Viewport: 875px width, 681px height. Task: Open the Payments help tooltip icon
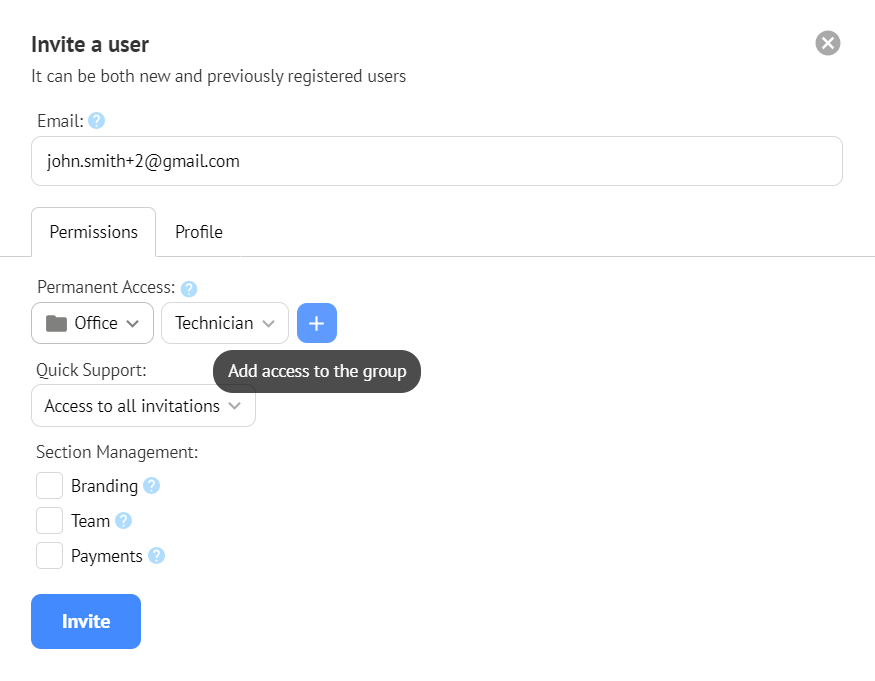coord(156,555)
